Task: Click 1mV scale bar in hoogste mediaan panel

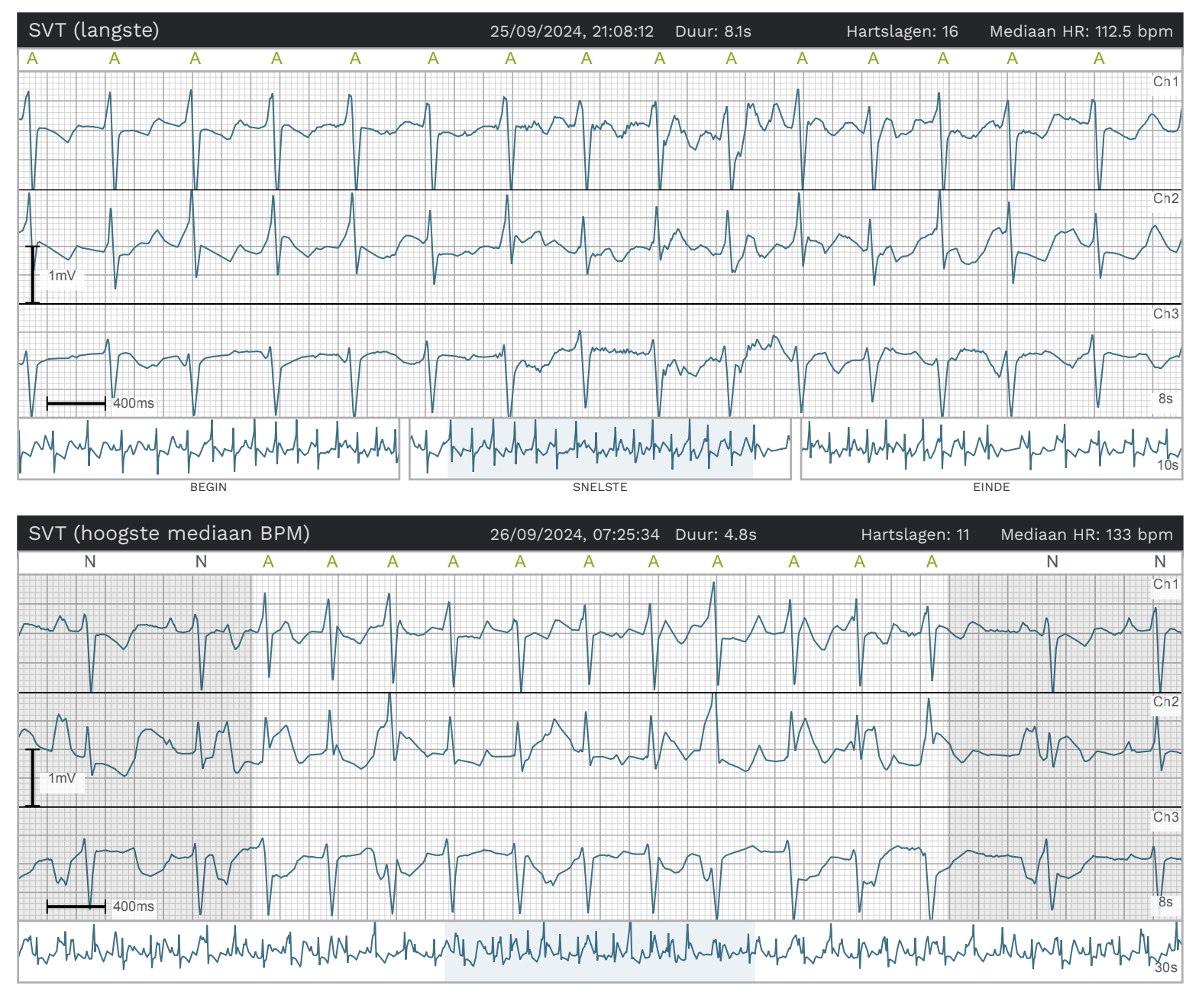Action: 33,777
